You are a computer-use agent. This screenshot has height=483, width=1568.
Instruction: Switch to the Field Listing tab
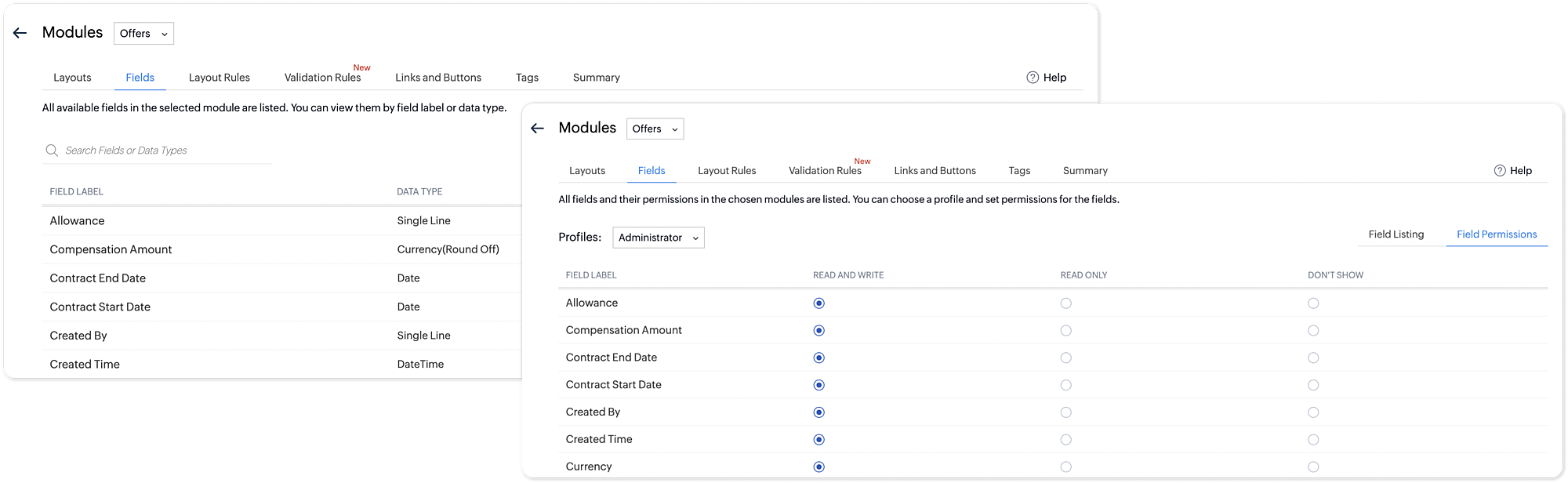(x=1396, y=234)
